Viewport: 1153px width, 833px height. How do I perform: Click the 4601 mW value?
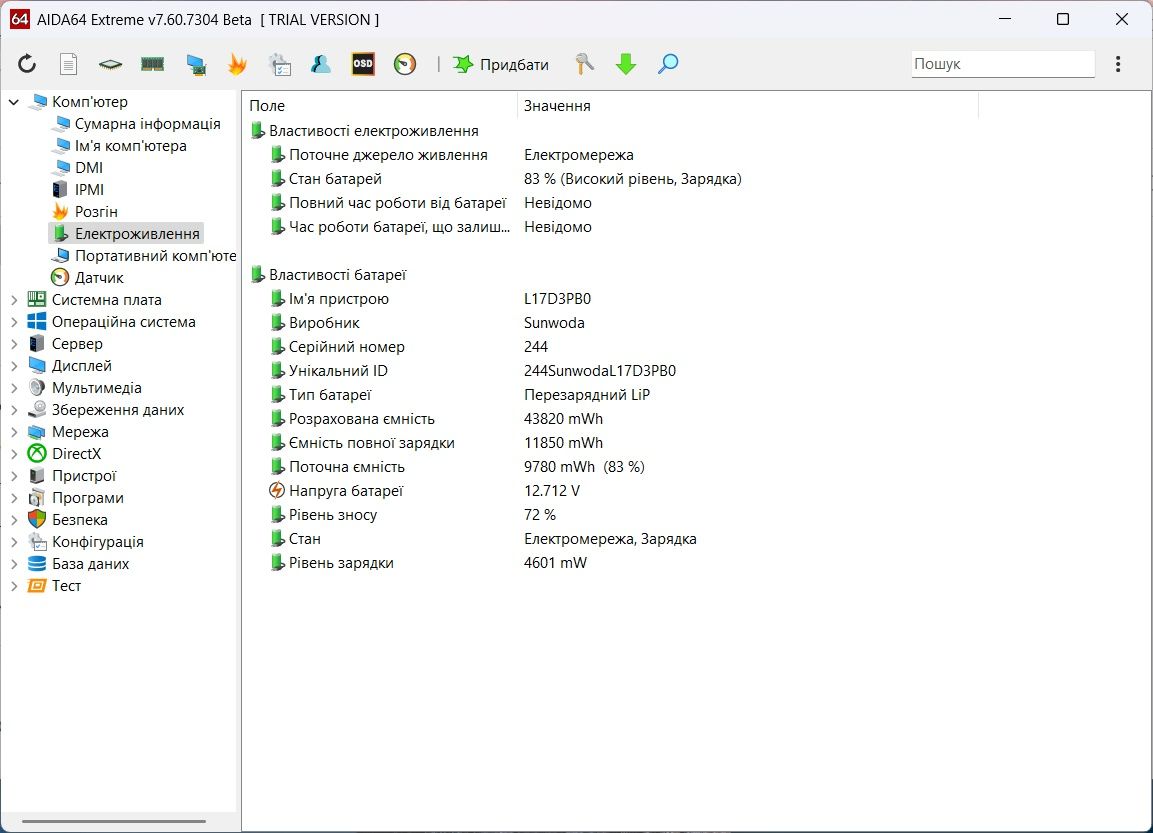coord(555,563)
